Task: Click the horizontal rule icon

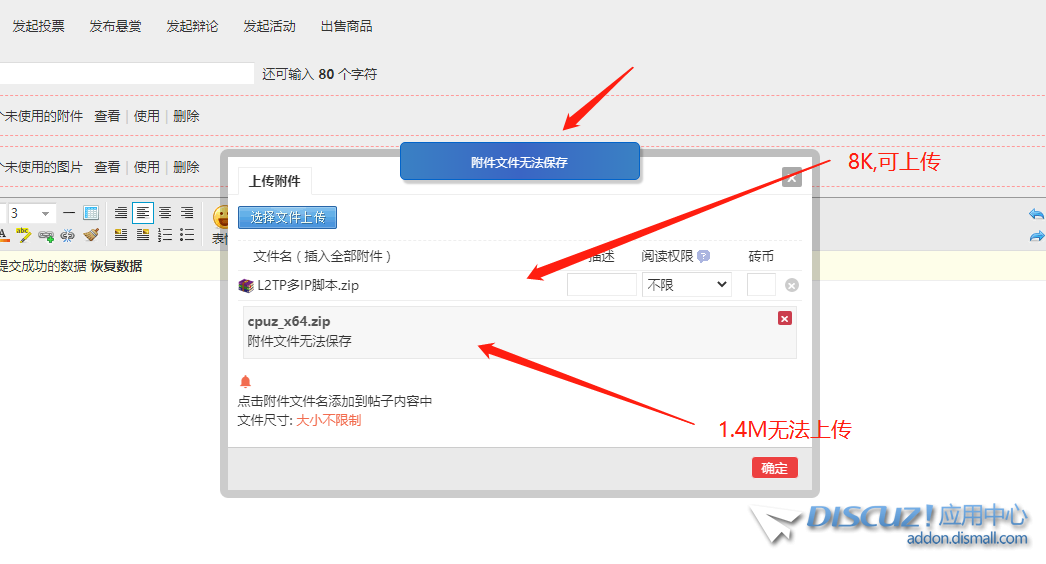Action: click(x=69, y=213)
